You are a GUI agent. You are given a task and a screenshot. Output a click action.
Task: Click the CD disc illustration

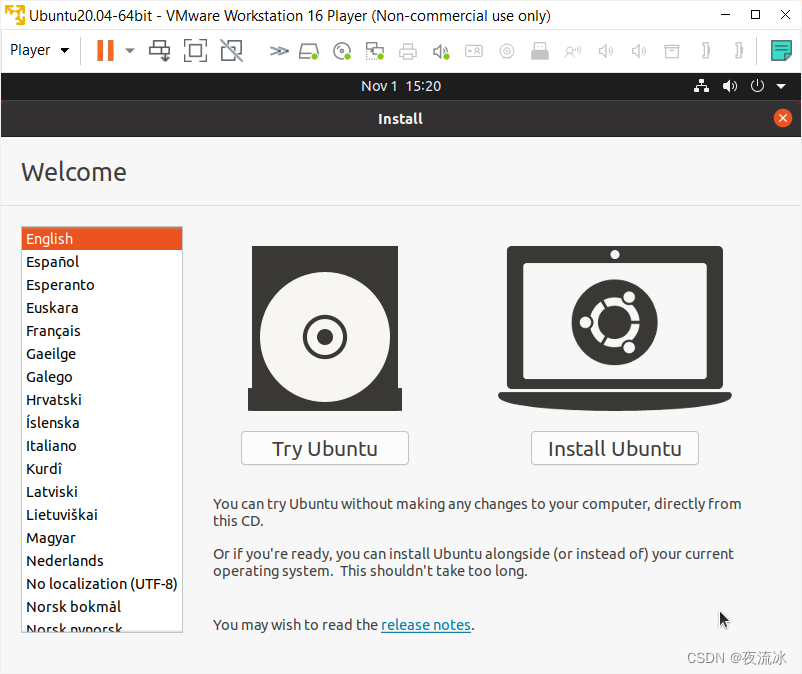click(325, 328)
